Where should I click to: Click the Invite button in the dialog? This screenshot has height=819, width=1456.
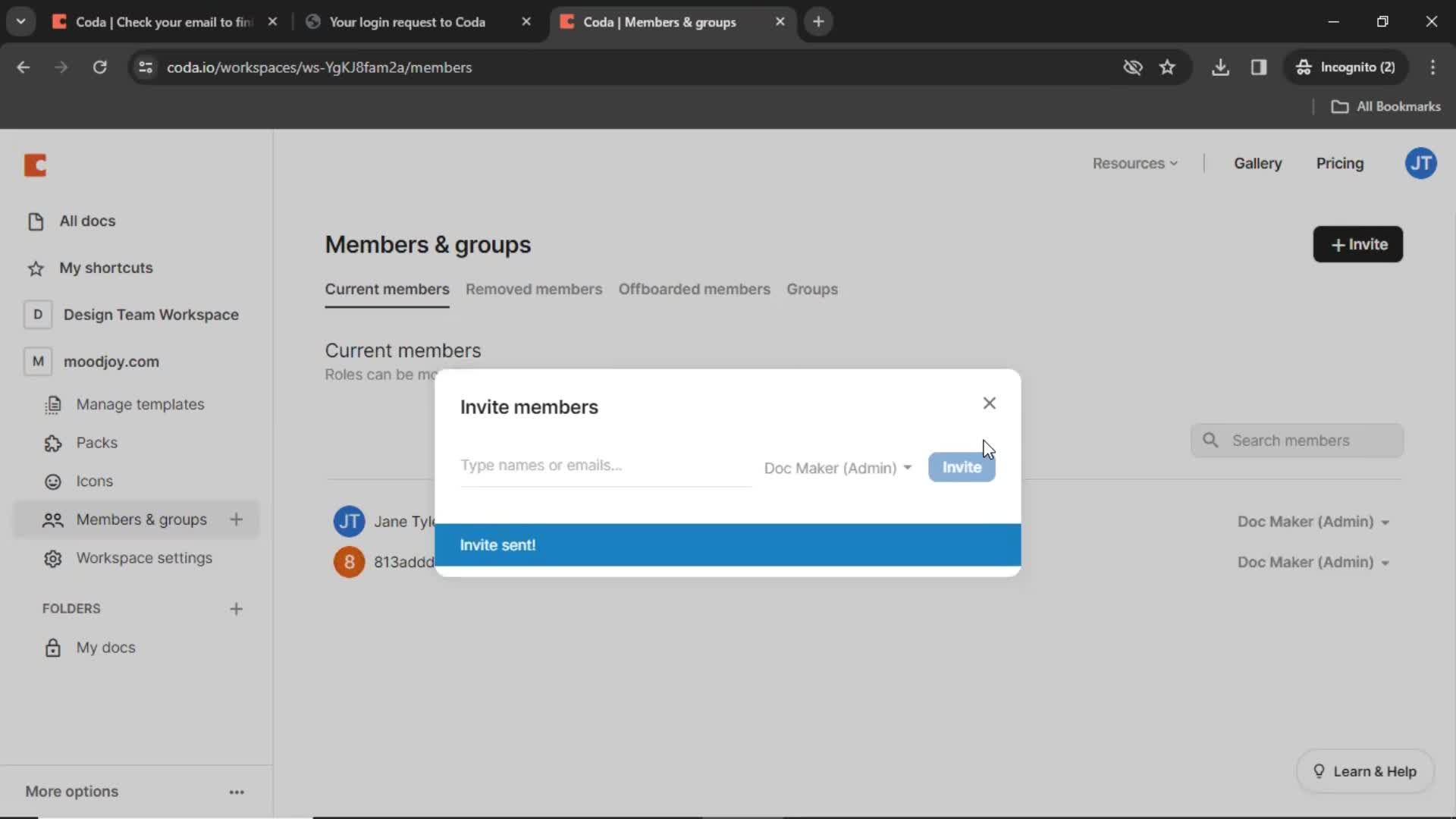tap(961, 467)
